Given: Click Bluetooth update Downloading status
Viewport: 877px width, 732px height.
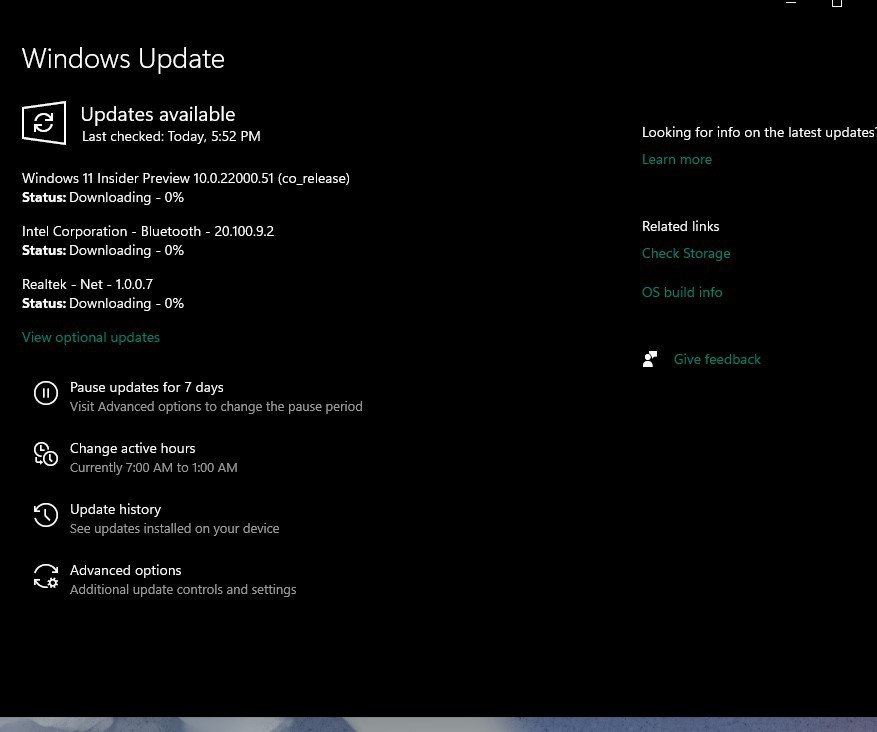Looking at the screenshot, I should pos(103,251).
